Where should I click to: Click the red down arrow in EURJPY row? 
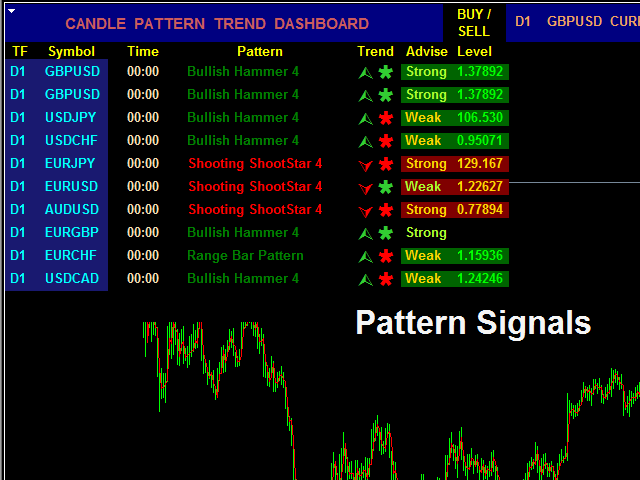click(x=366, y=165)
